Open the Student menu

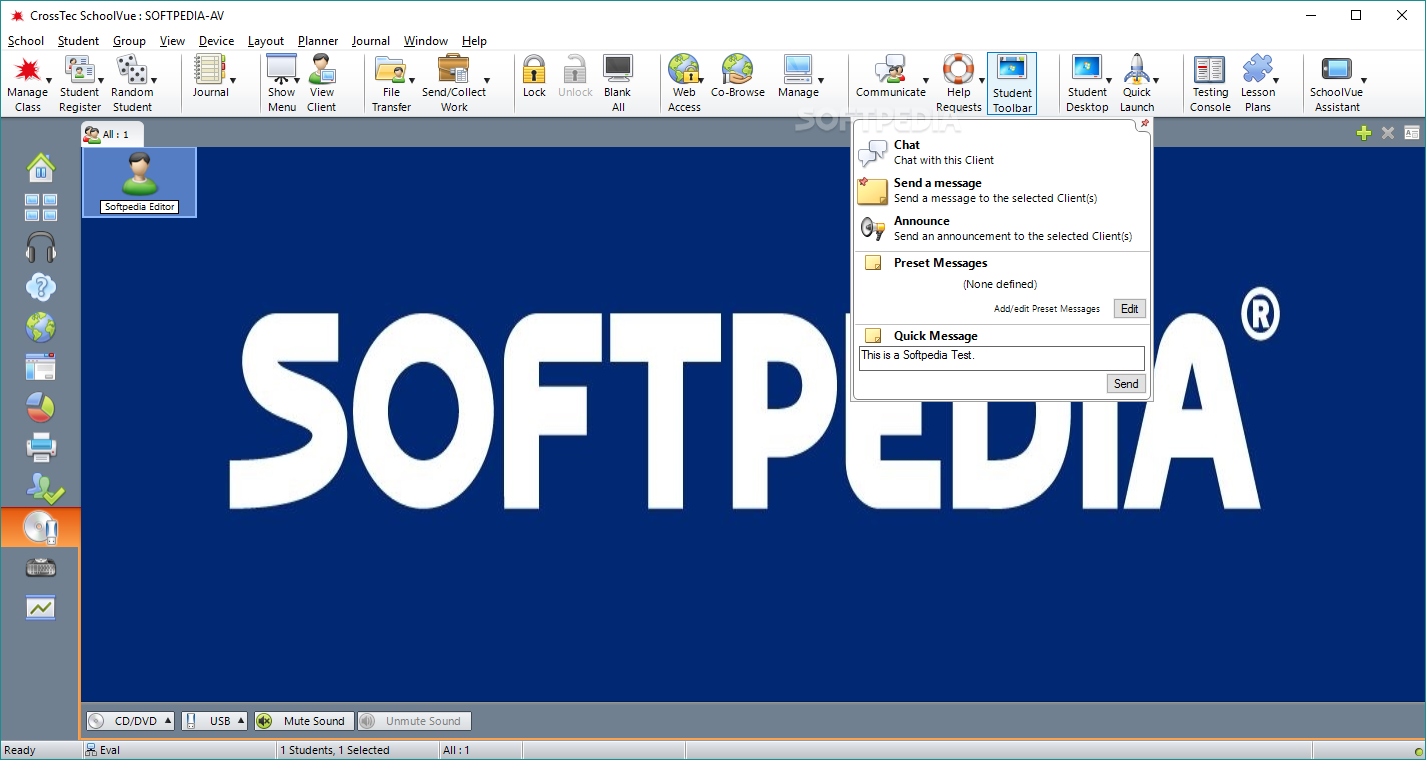tap(78, 41)
